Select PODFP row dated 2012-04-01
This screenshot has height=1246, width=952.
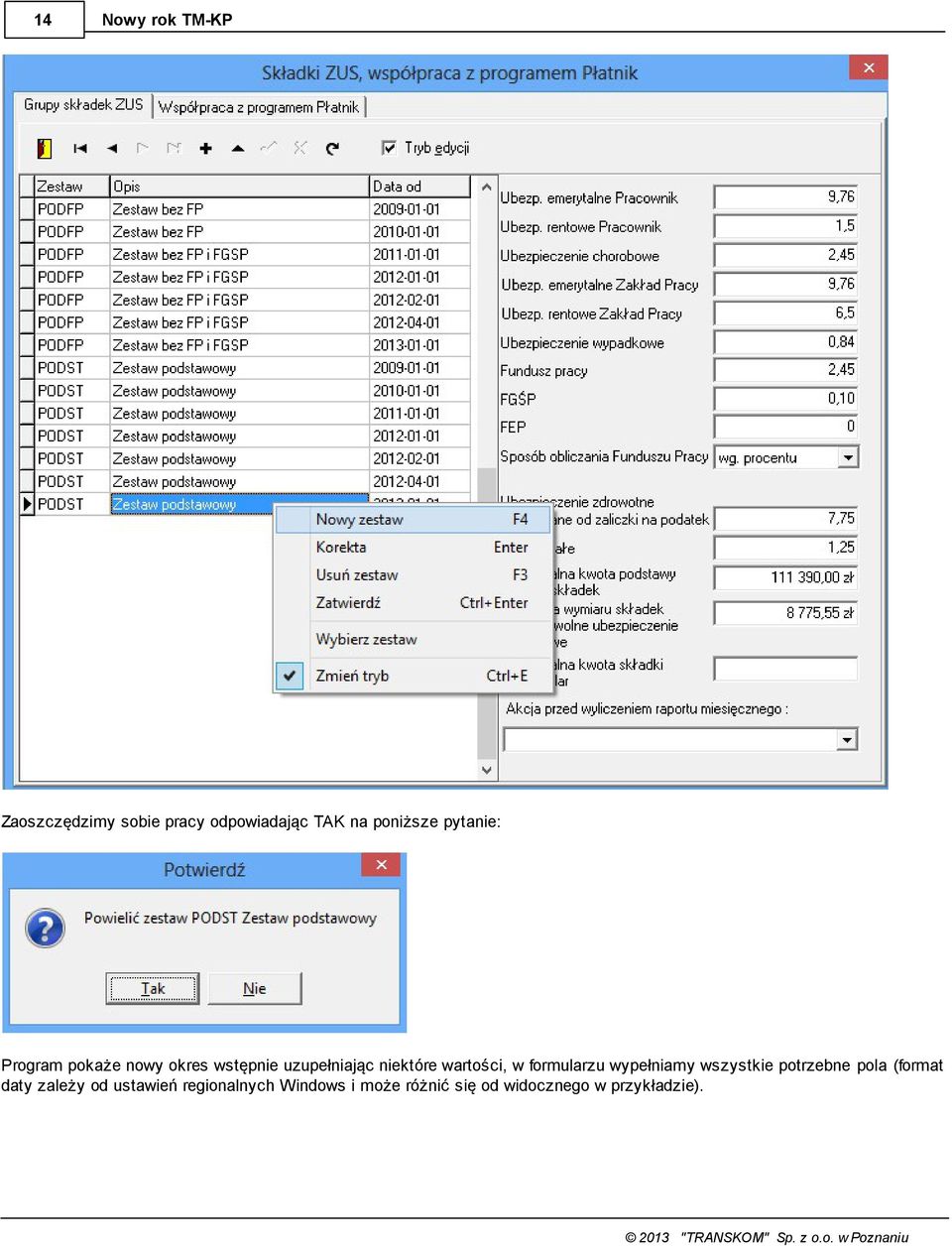(x=245, y=323)
